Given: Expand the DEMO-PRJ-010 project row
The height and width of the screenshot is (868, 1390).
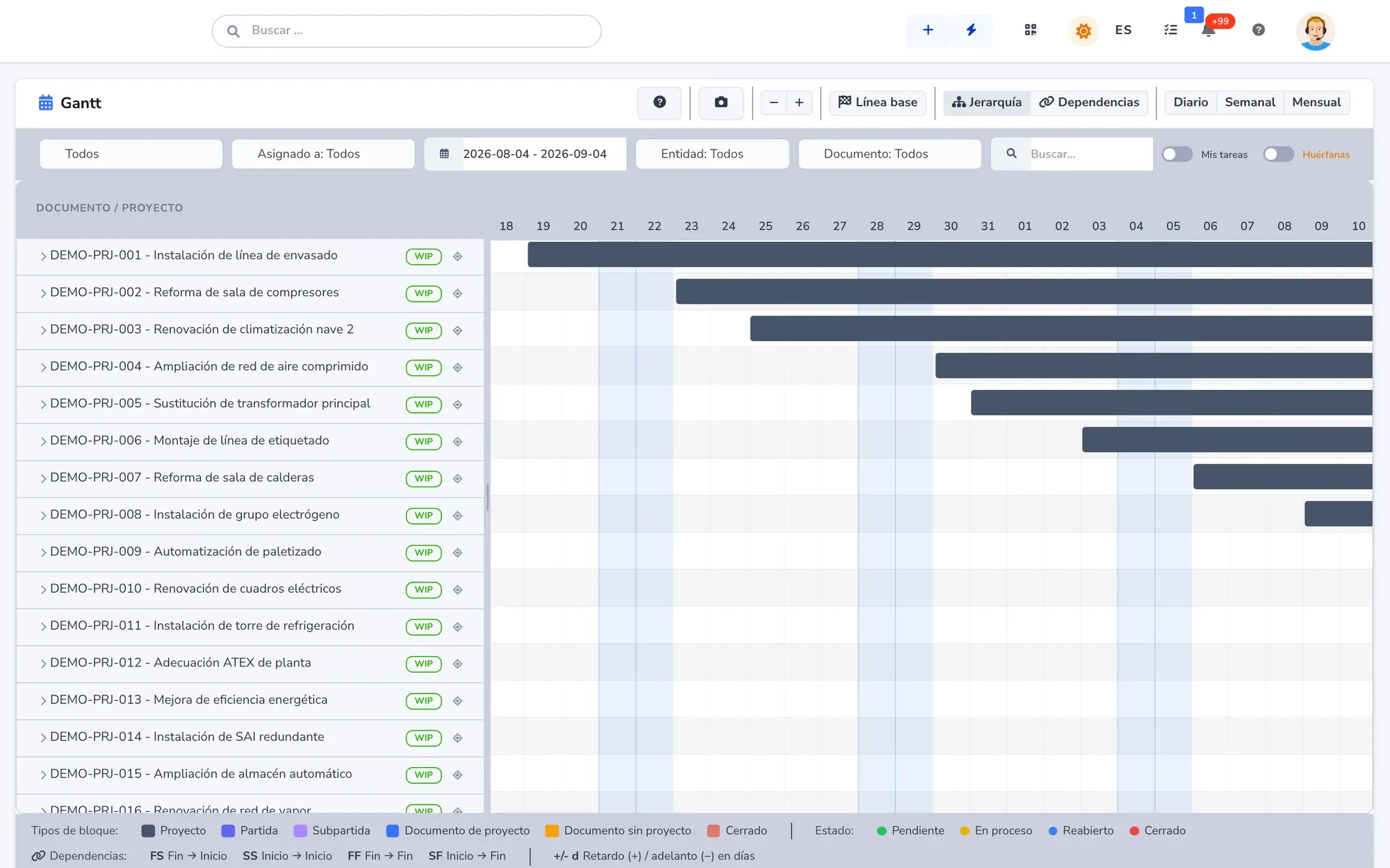Looking at the screenshot, I should tap(43, 589).
